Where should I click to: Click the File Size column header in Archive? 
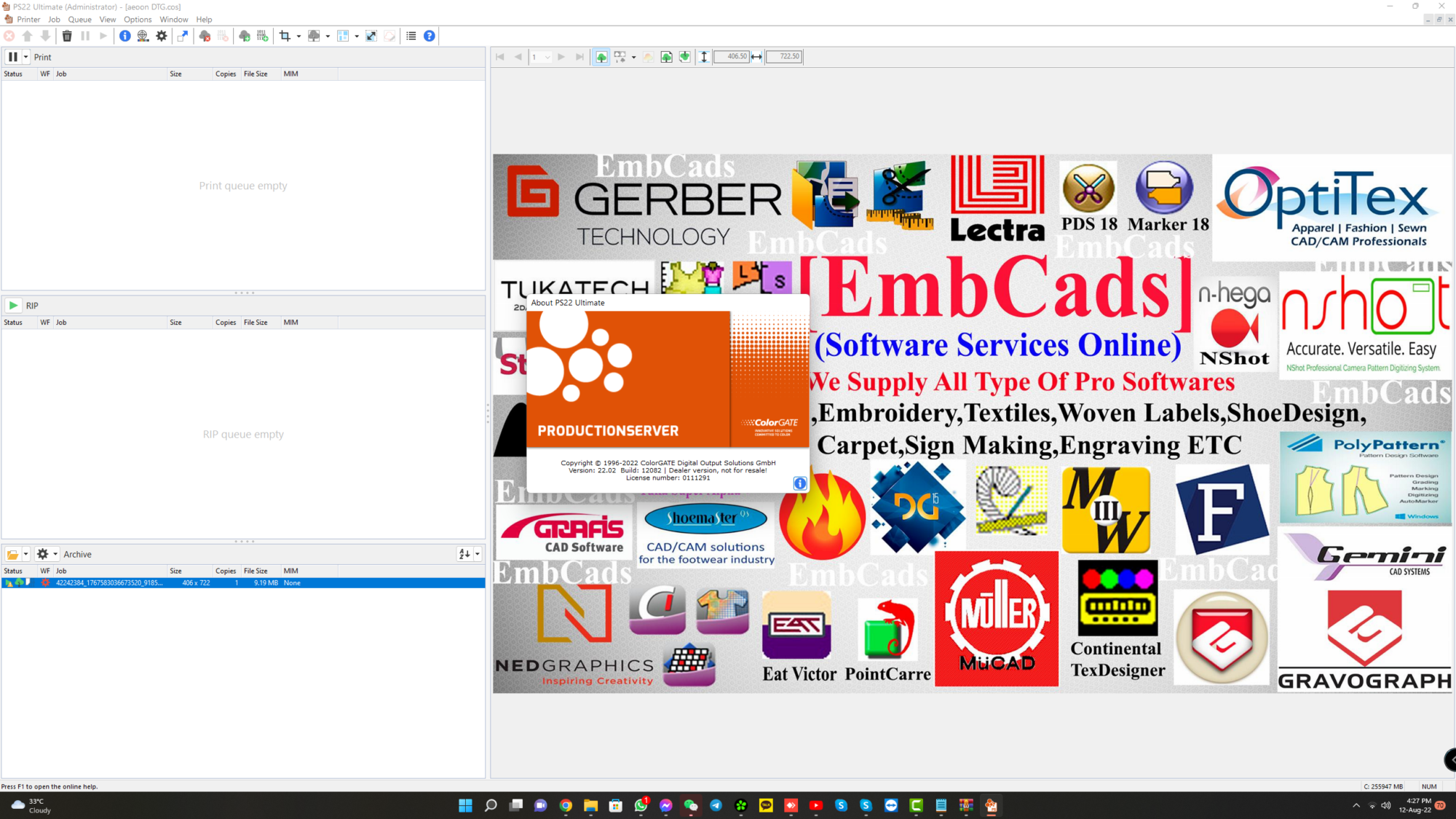pos(256,571)
